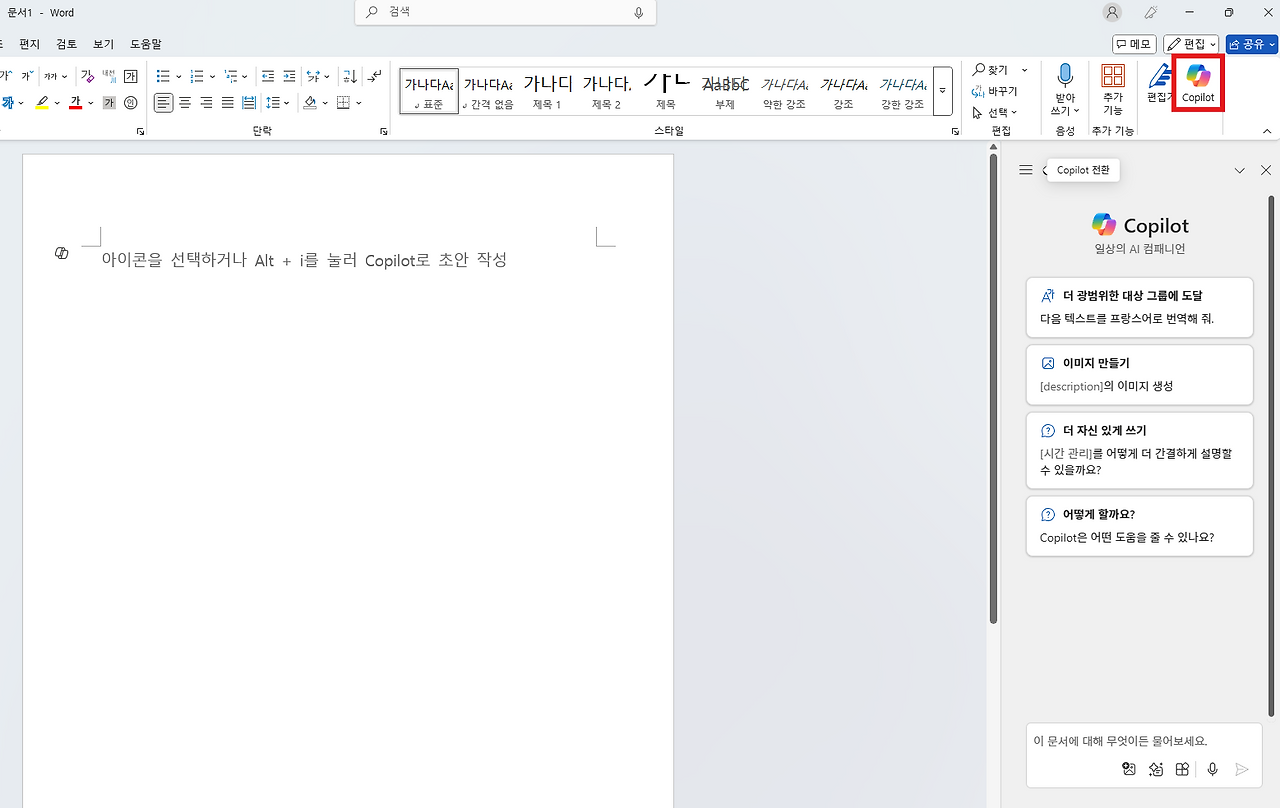Decrease font size button
This screenshot has height=808, width=1280.
tap(27, 76)
